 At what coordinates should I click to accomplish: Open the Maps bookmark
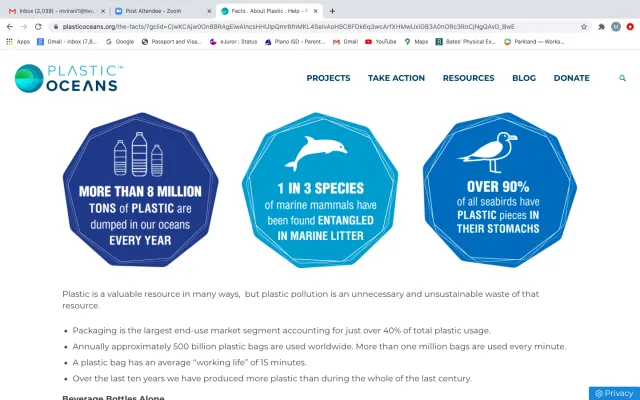(x=416, y=42)
